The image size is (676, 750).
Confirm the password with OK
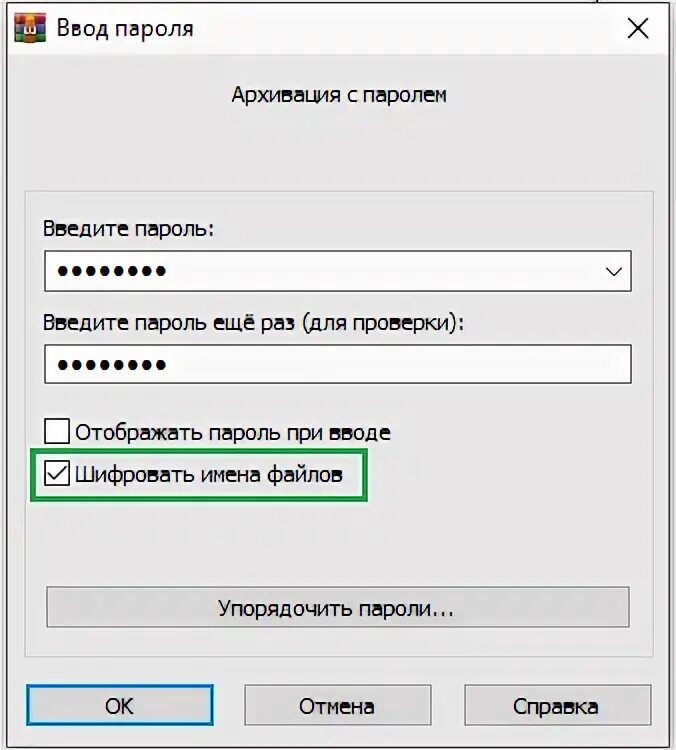120,706
